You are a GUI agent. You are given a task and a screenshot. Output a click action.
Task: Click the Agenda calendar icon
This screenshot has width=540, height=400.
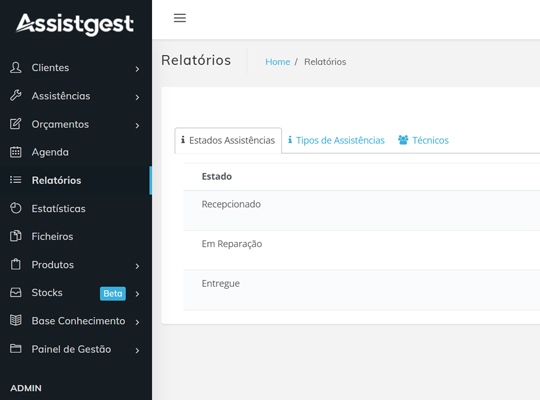pos(15,152)
